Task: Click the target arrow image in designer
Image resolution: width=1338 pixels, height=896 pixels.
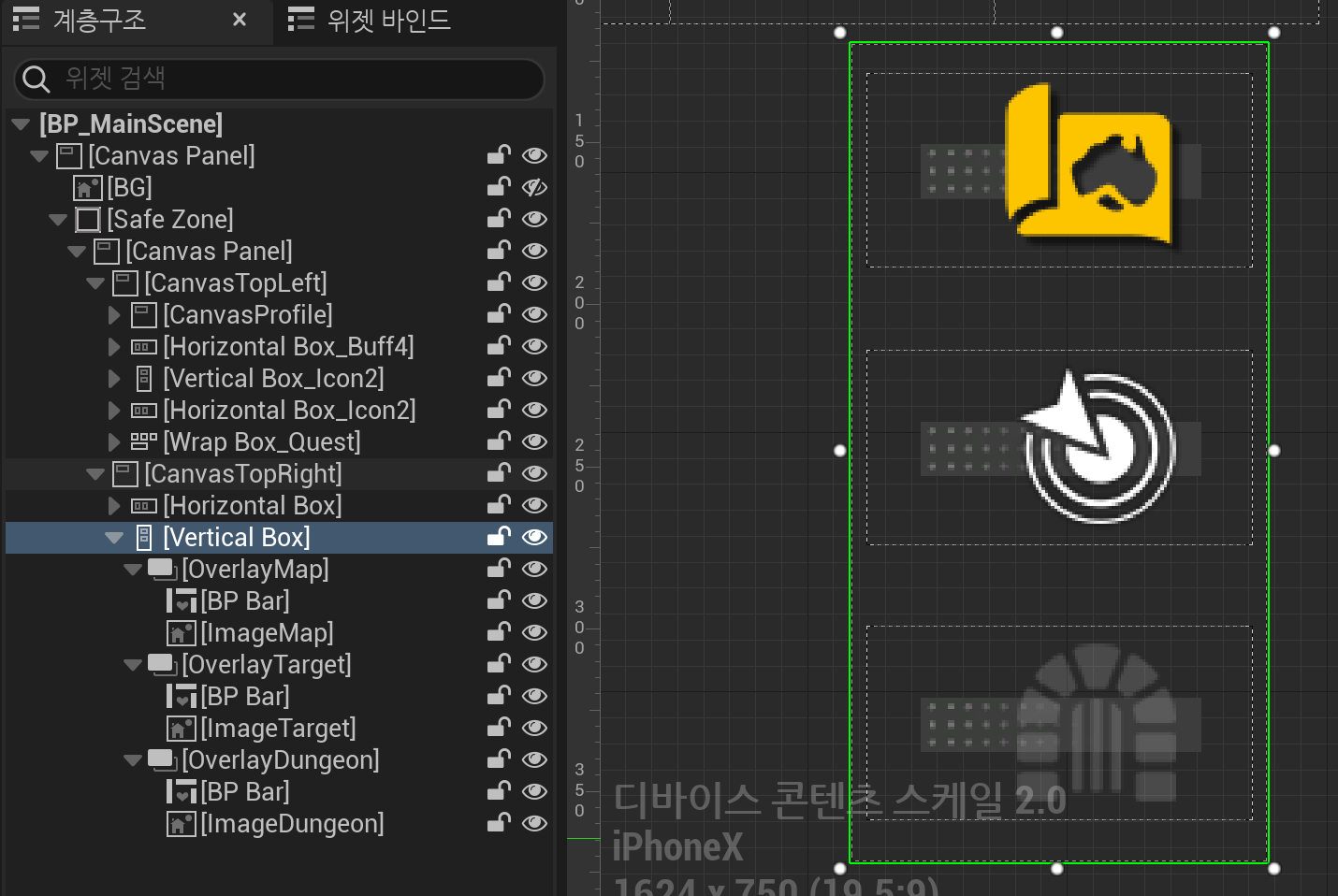Action: [1097, 446]
